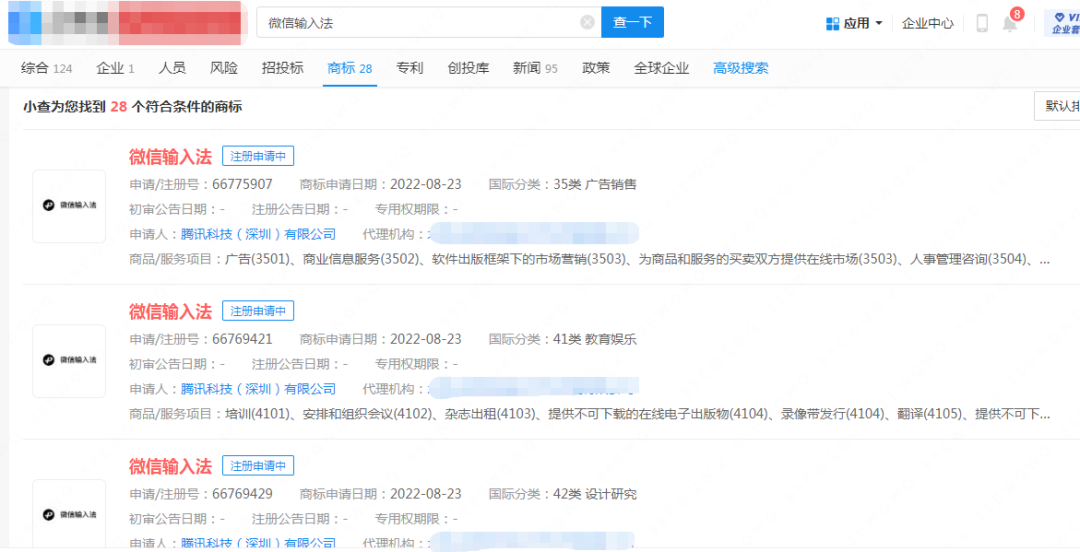Open trademark logo thumbnail for 42类 设计研究
Screen dimensions: 1080x552
69,515
